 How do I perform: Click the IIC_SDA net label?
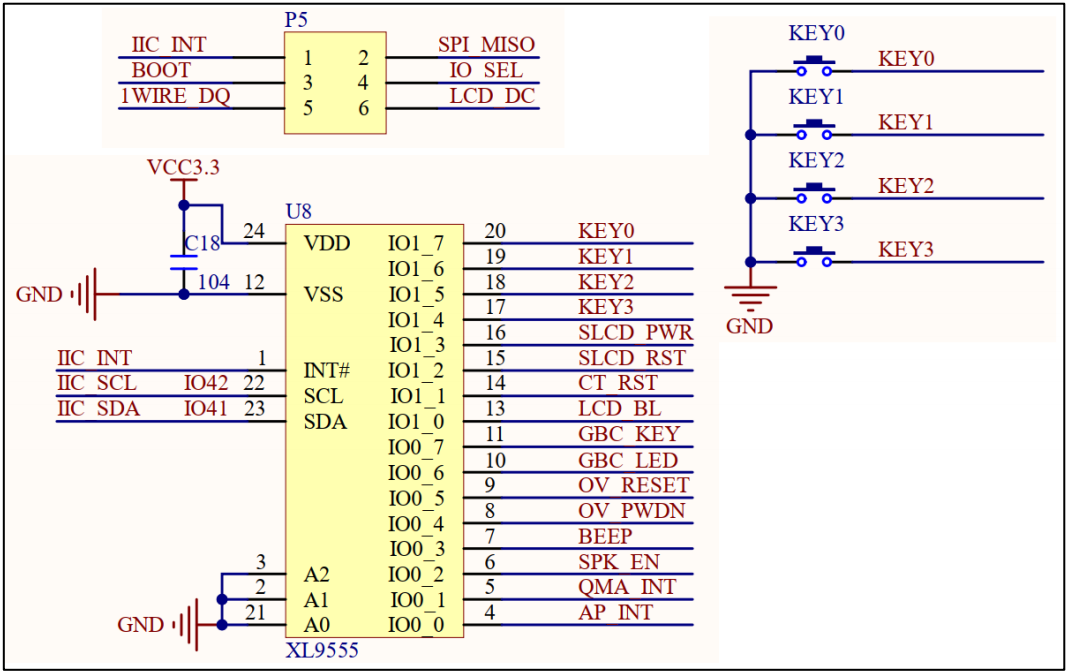coord(98,409)
